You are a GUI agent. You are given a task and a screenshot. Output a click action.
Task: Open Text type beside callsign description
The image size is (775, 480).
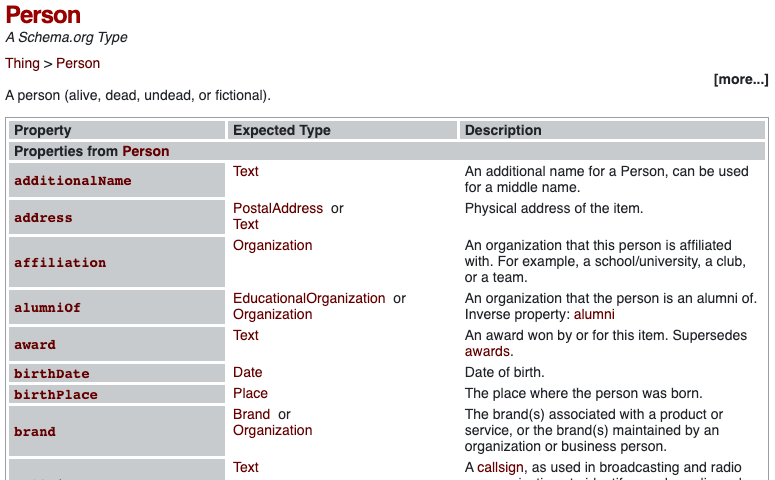[246, 467]
